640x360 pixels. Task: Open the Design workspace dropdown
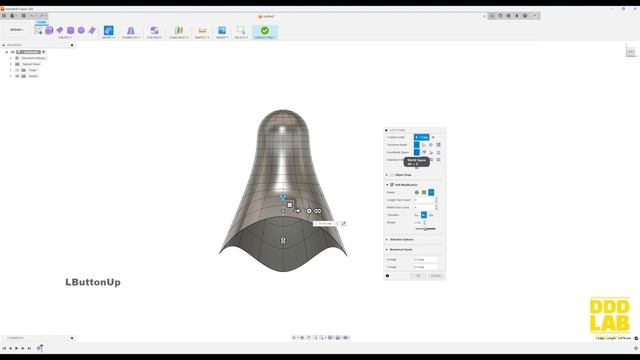[x=17, y=30]
